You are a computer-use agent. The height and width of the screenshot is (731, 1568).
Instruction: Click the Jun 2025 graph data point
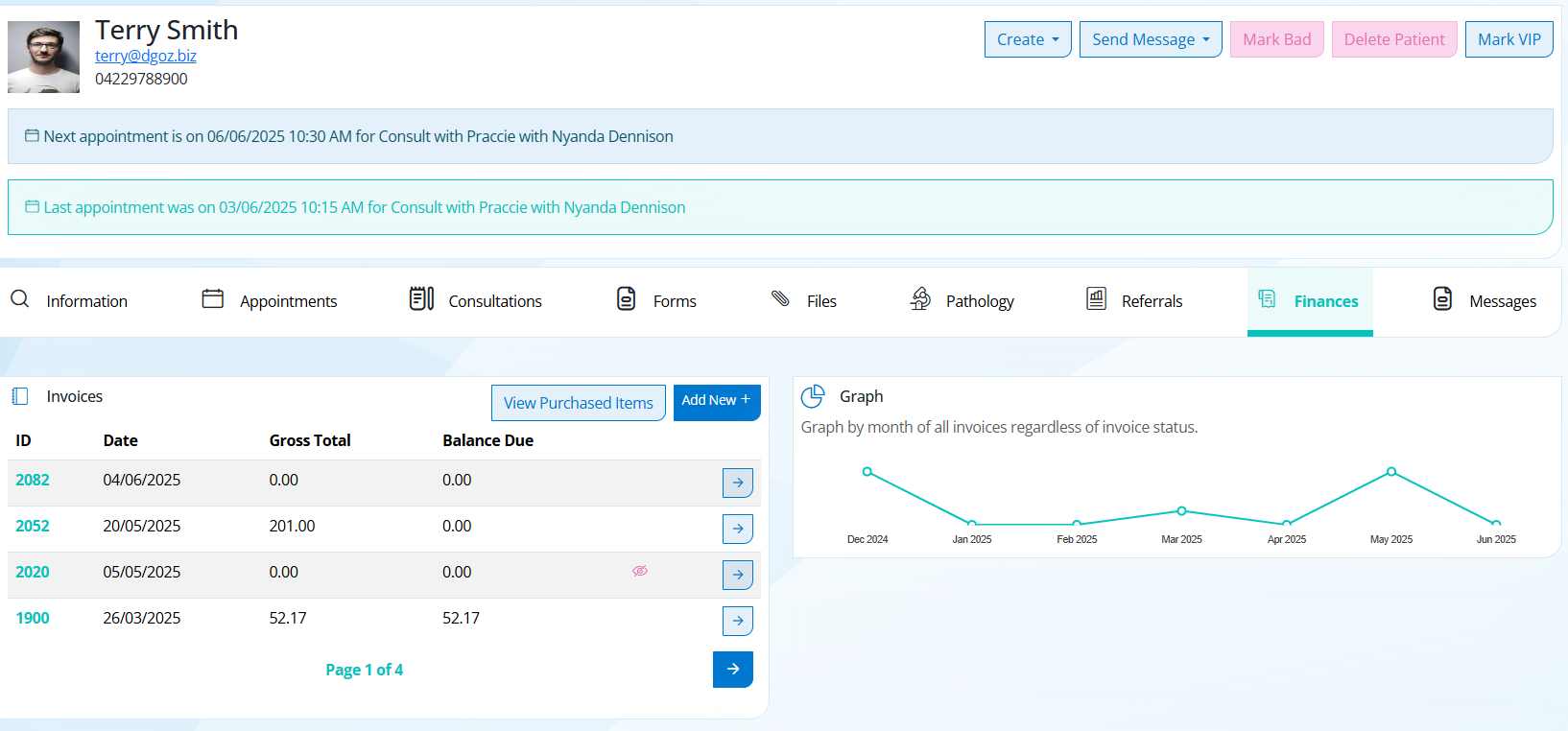point(1496,524)
